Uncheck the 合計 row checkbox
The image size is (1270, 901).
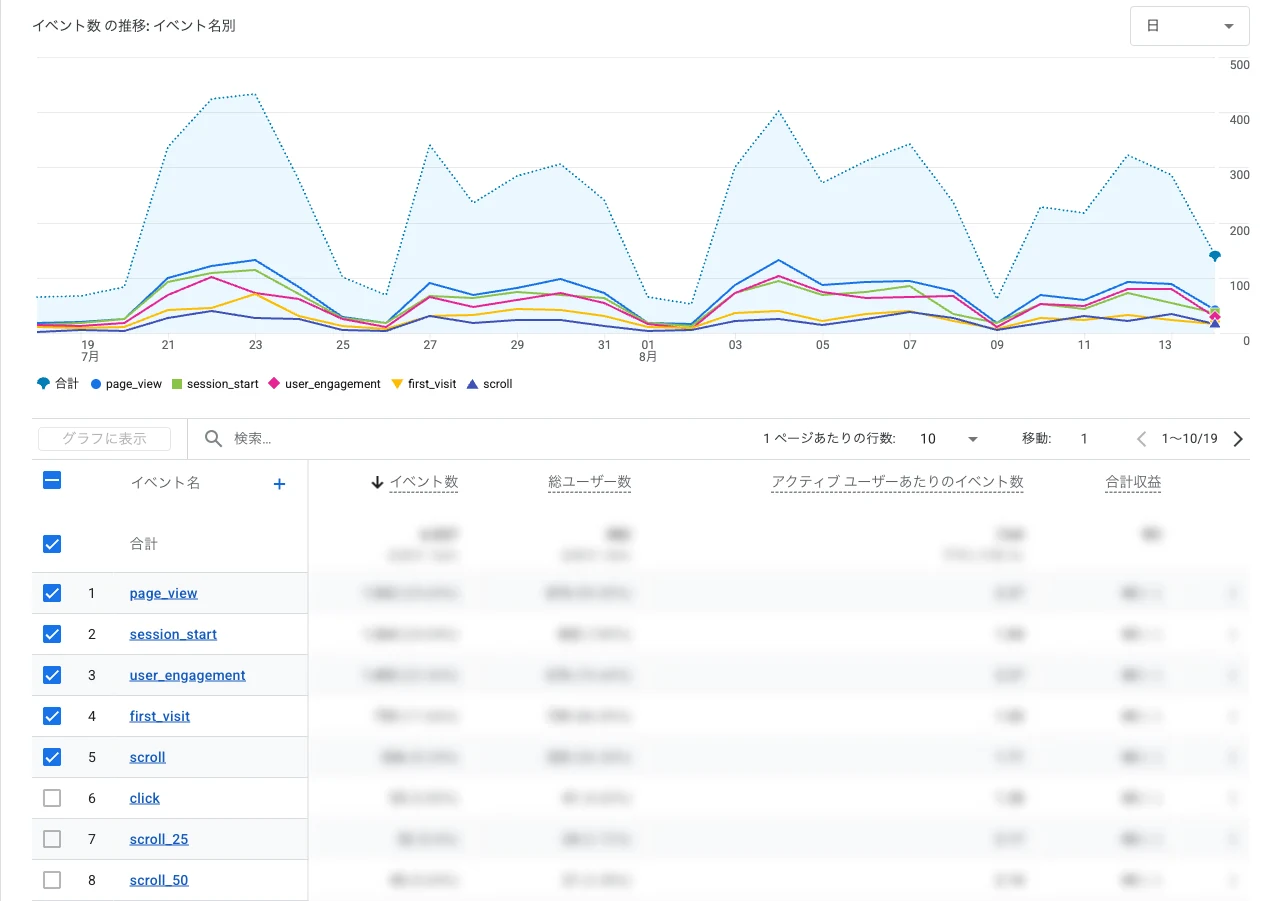coord(52,544)
